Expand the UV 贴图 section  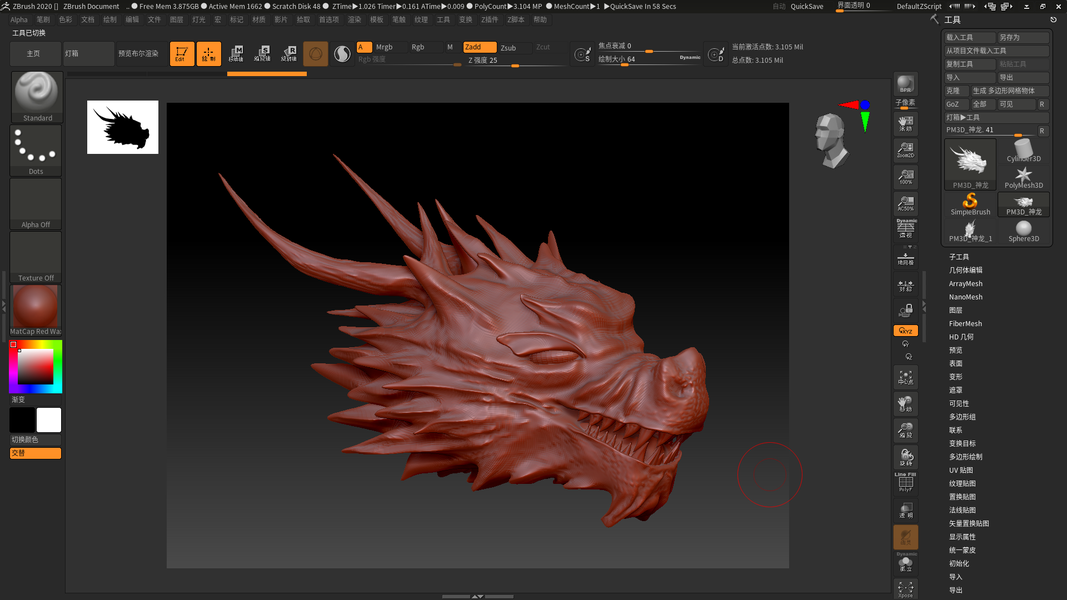coord(961,470)
